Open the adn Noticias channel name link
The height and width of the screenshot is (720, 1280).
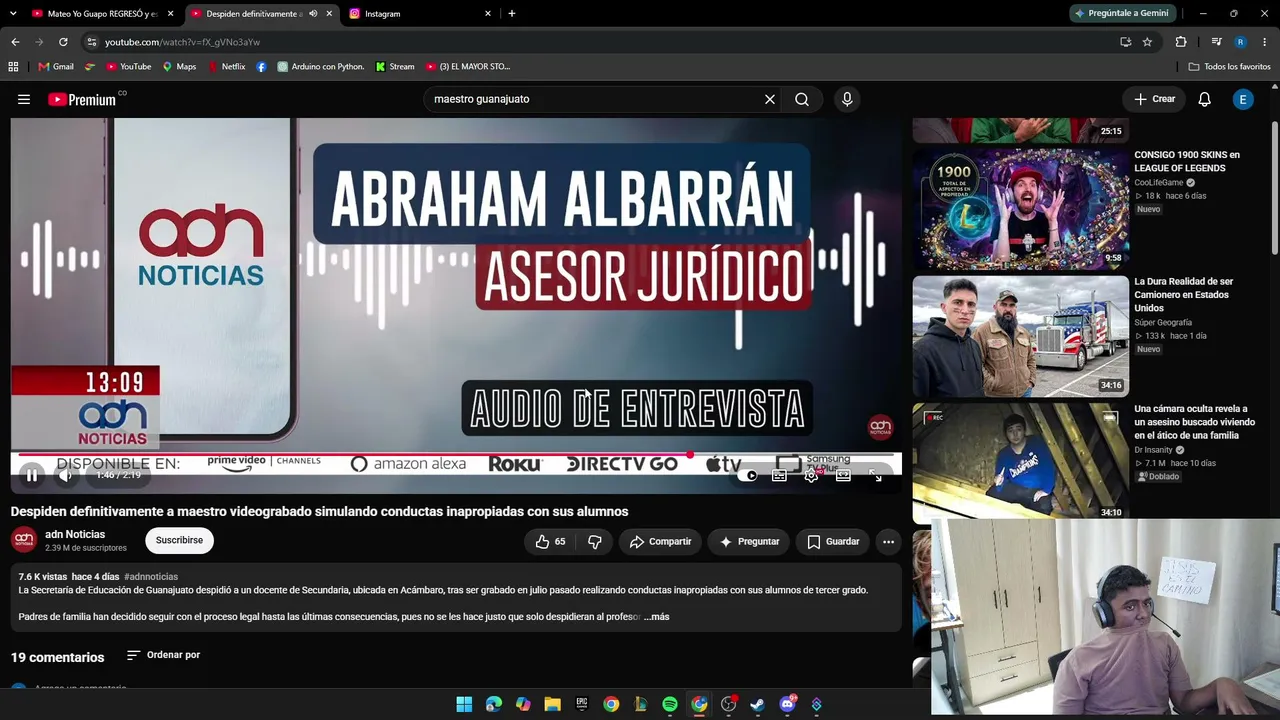click(75, 534)
